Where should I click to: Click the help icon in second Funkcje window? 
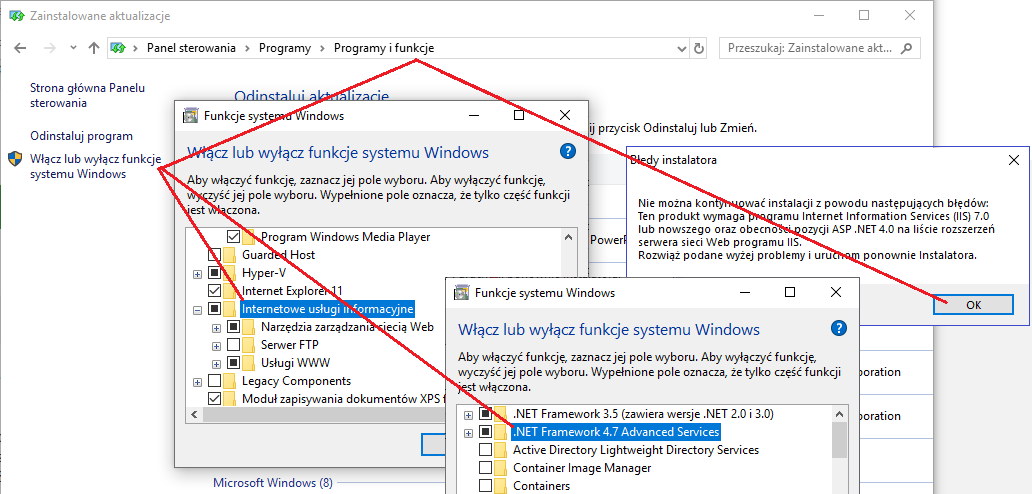point(838,328)
